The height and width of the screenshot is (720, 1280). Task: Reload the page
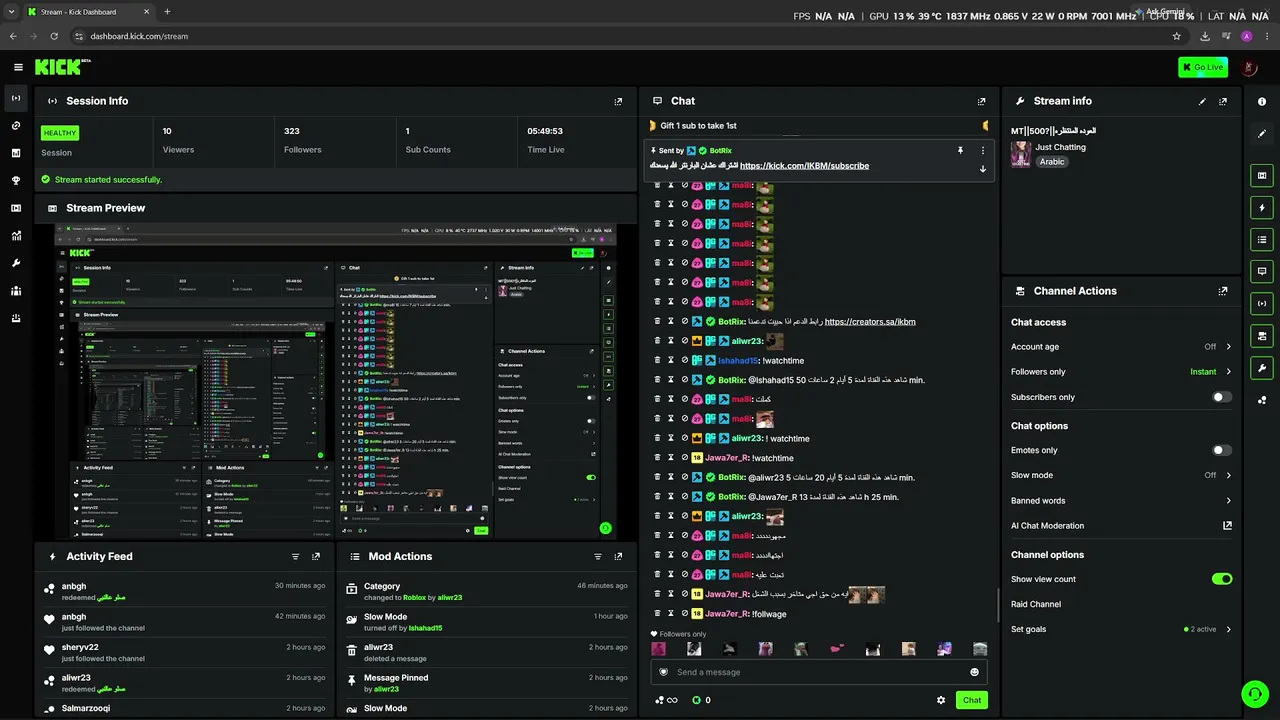[54, 36]
